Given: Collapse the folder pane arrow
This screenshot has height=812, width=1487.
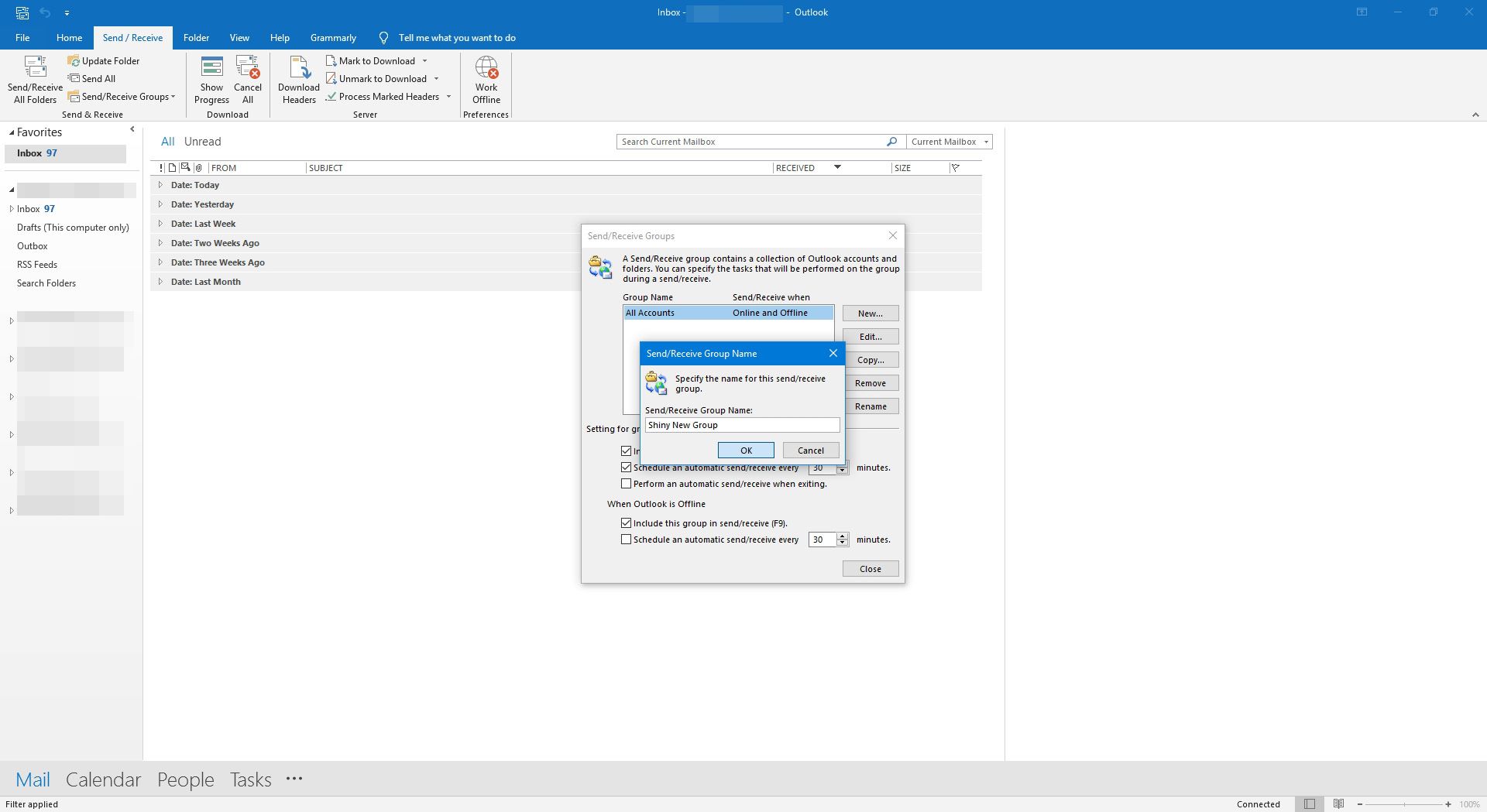Looking at the screenshot, I should (x=132, y=129).
